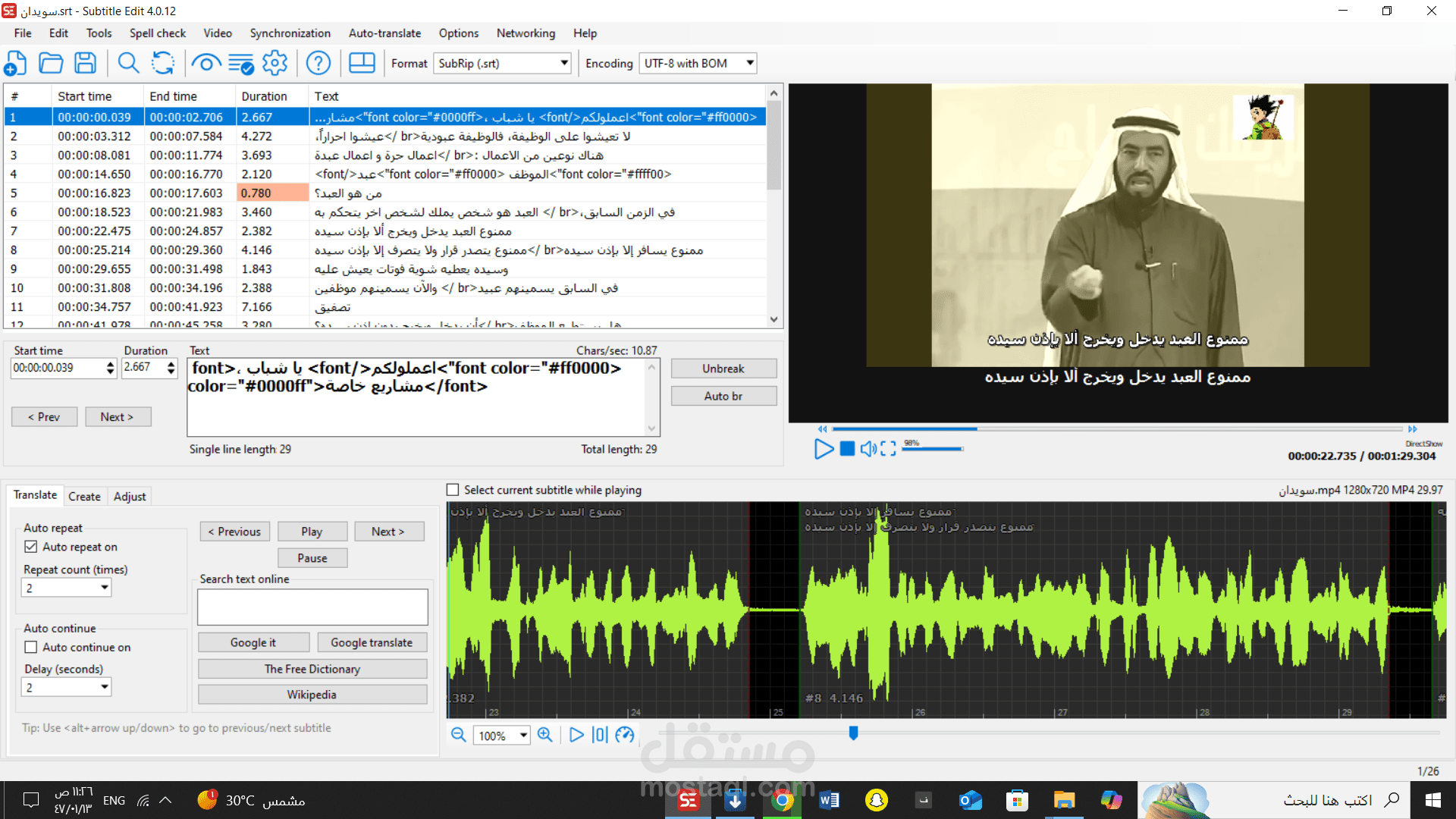
Task: Click The Free Dictionary button
Action: pyautogui.click(x=312, y=669)
